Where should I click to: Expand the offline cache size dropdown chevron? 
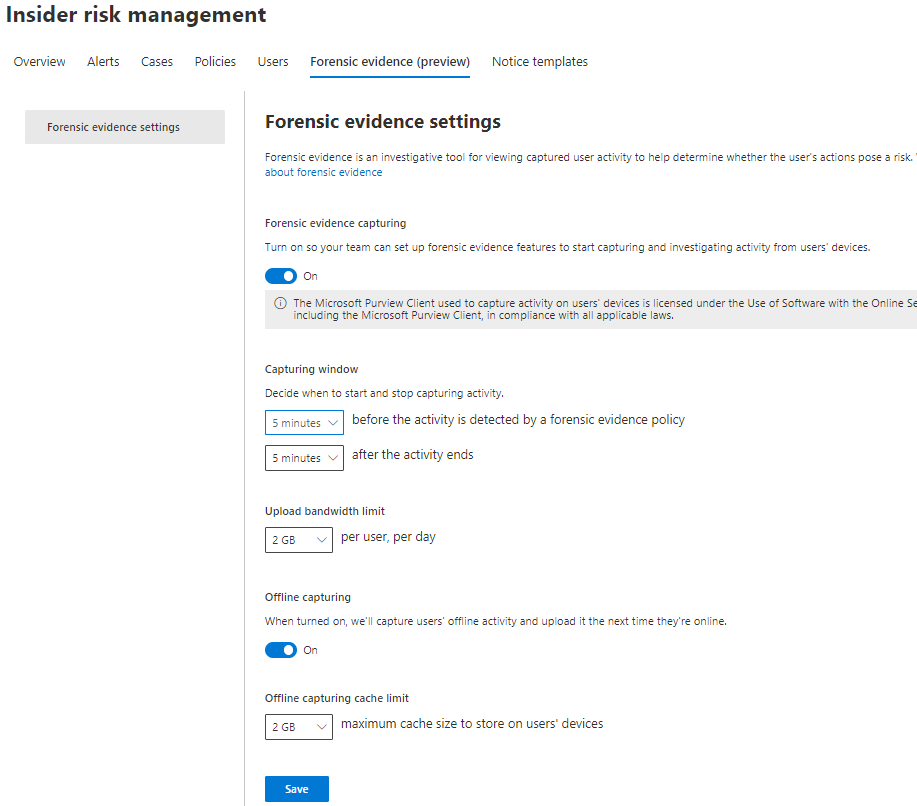322,726
